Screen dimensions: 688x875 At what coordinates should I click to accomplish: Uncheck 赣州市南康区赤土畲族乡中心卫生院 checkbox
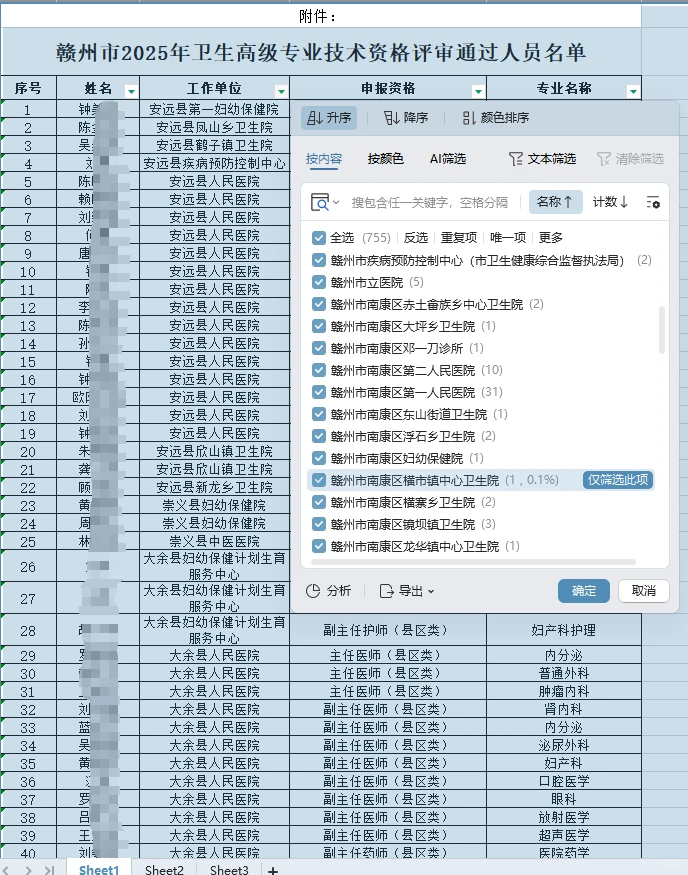click(x=319, y=304)
